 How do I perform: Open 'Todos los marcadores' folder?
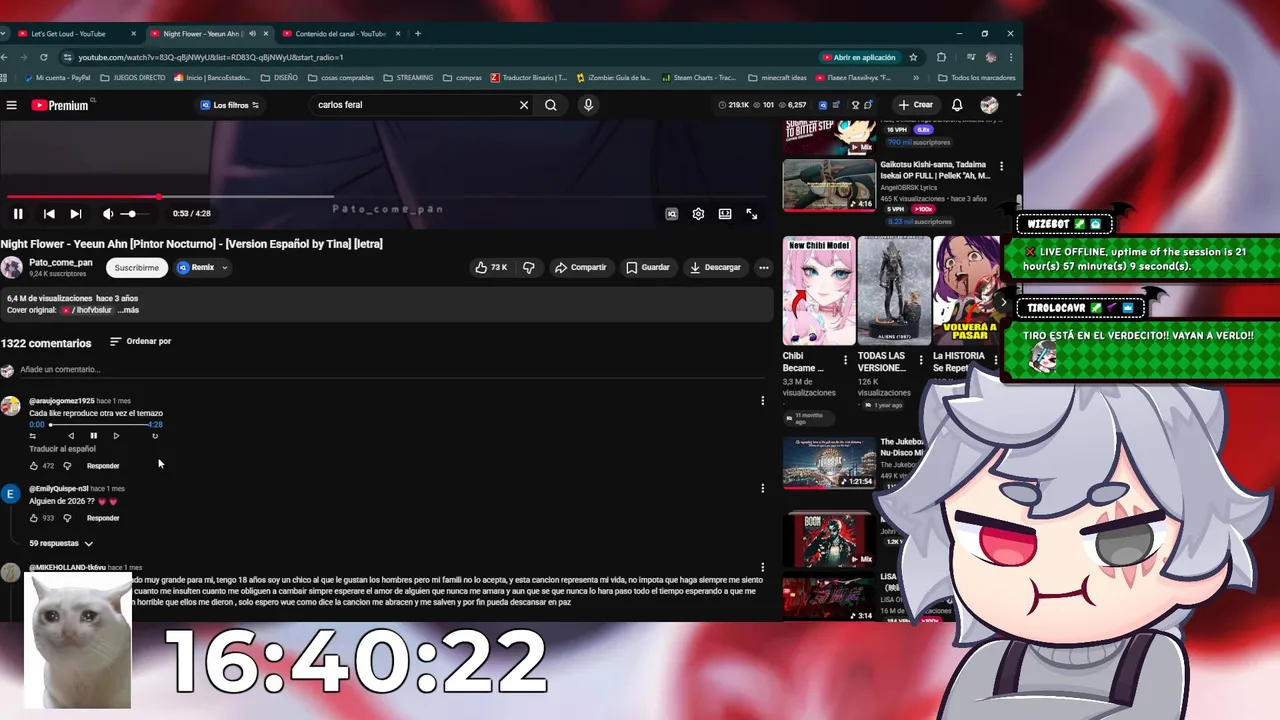[976, 78]
